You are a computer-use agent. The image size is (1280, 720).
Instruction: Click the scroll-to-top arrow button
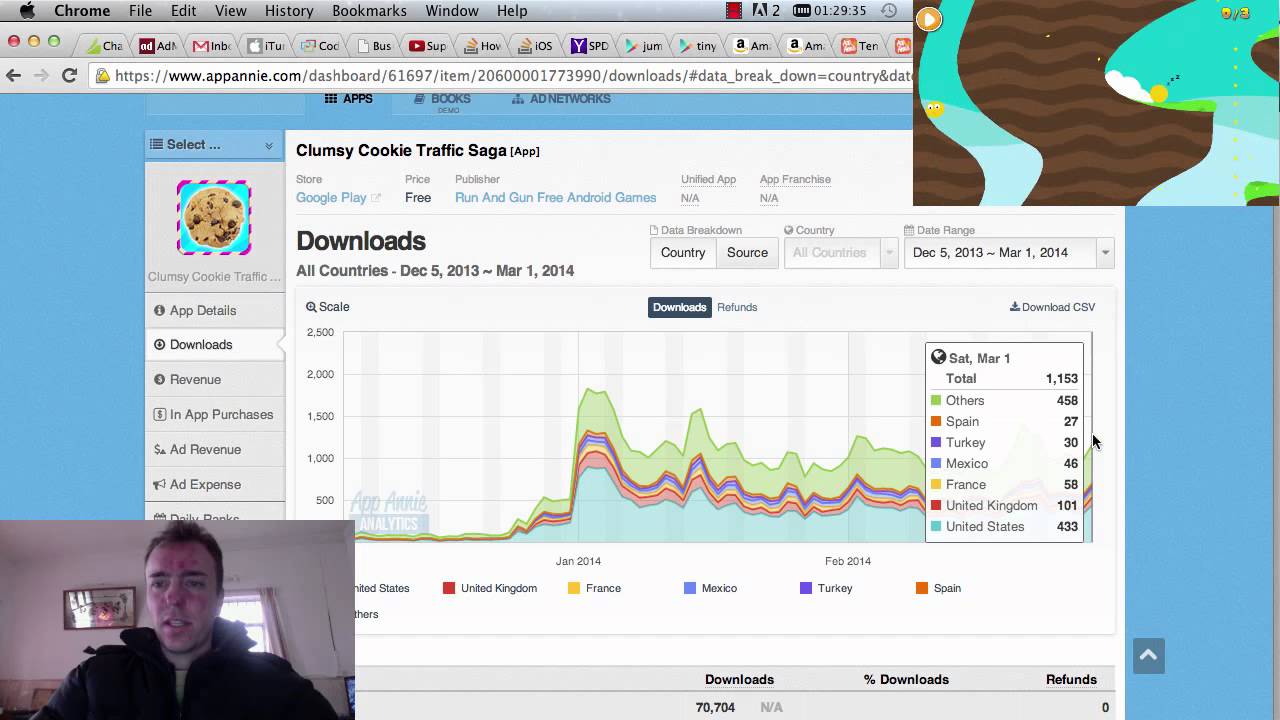pos(1149,656)
